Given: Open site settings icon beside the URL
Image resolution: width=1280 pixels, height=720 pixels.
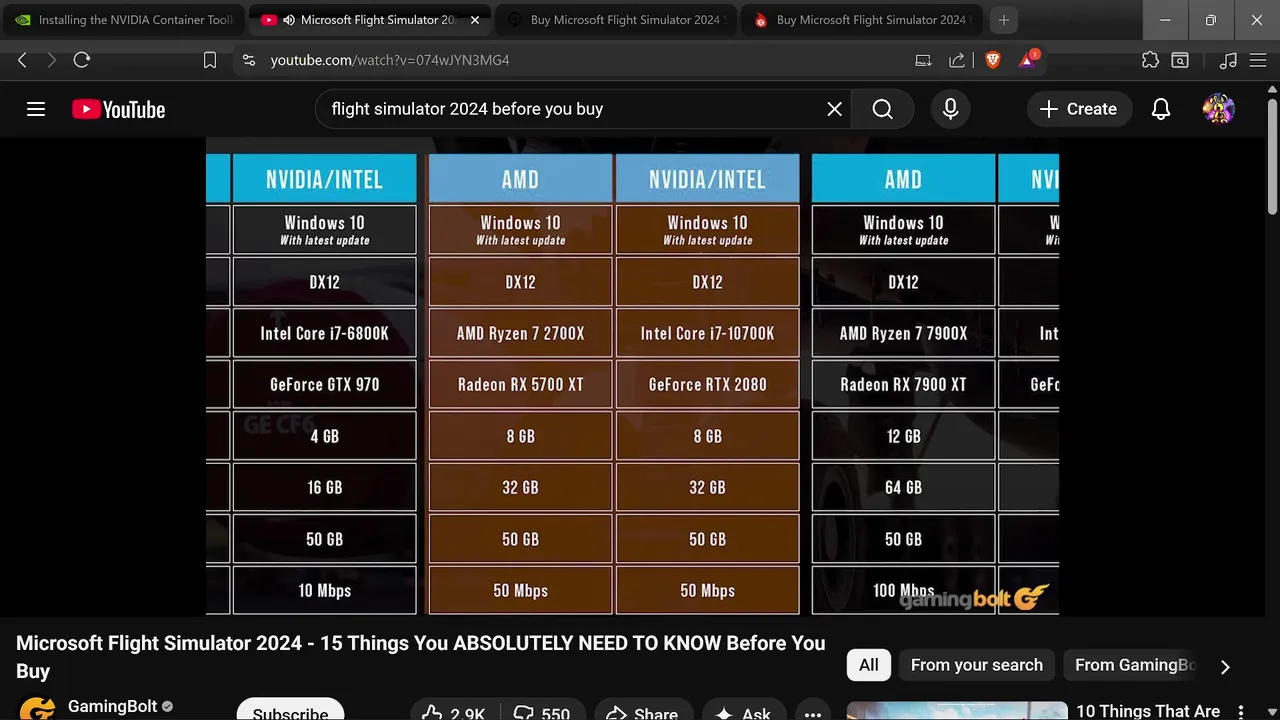Looking at the screenshot, I should (249, 60).
